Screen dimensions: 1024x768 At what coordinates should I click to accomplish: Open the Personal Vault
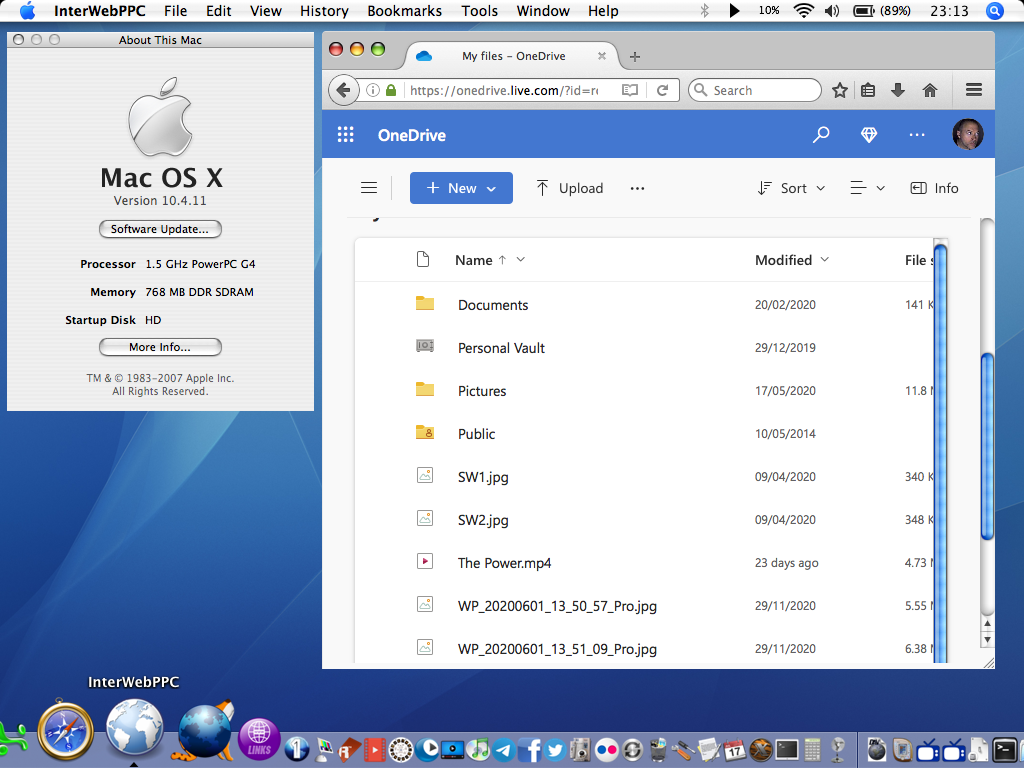[501, 348]
